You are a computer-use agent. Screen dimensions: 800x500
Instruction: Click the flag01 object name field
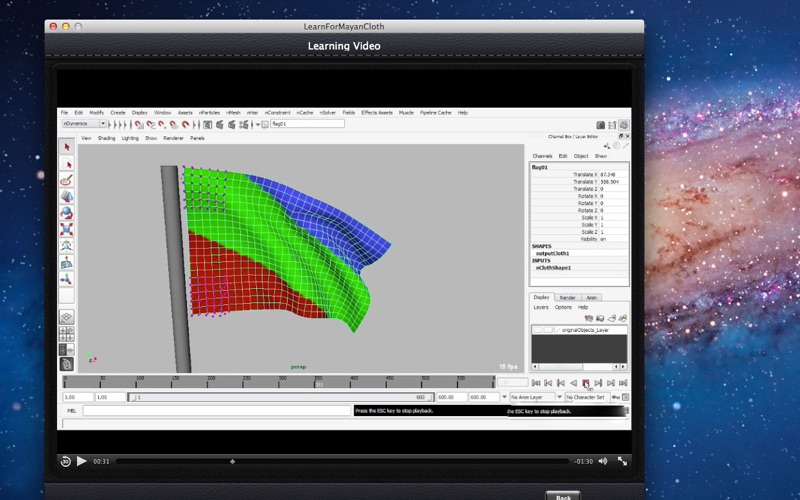click(307, 124)
